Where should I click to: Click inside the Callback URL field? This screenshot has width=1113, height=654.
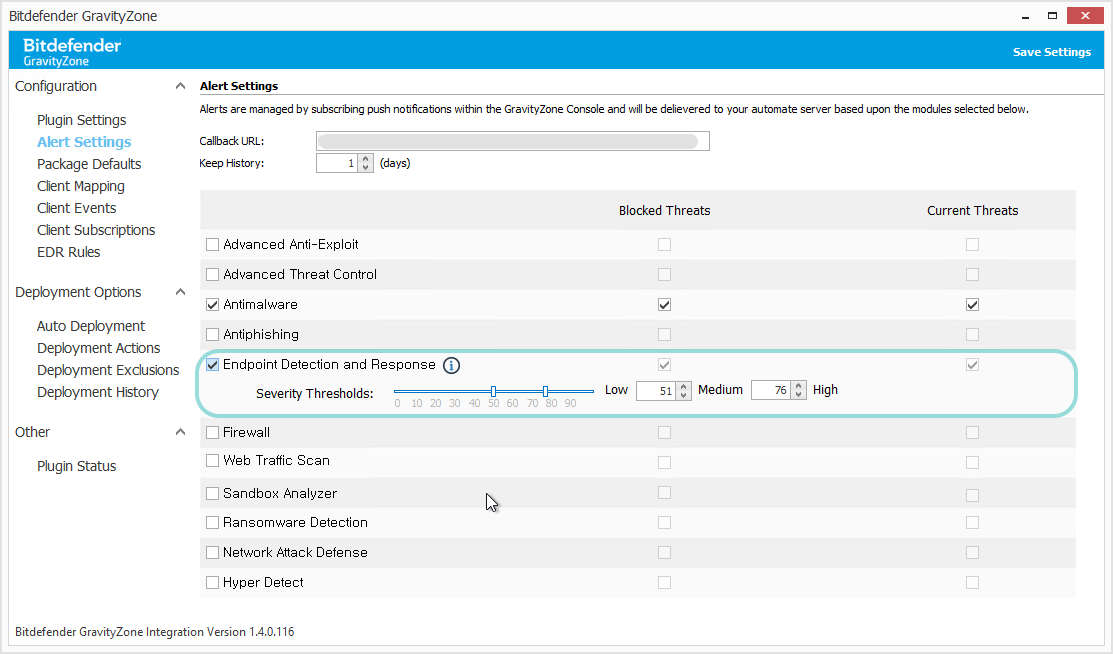pos(512,140)
